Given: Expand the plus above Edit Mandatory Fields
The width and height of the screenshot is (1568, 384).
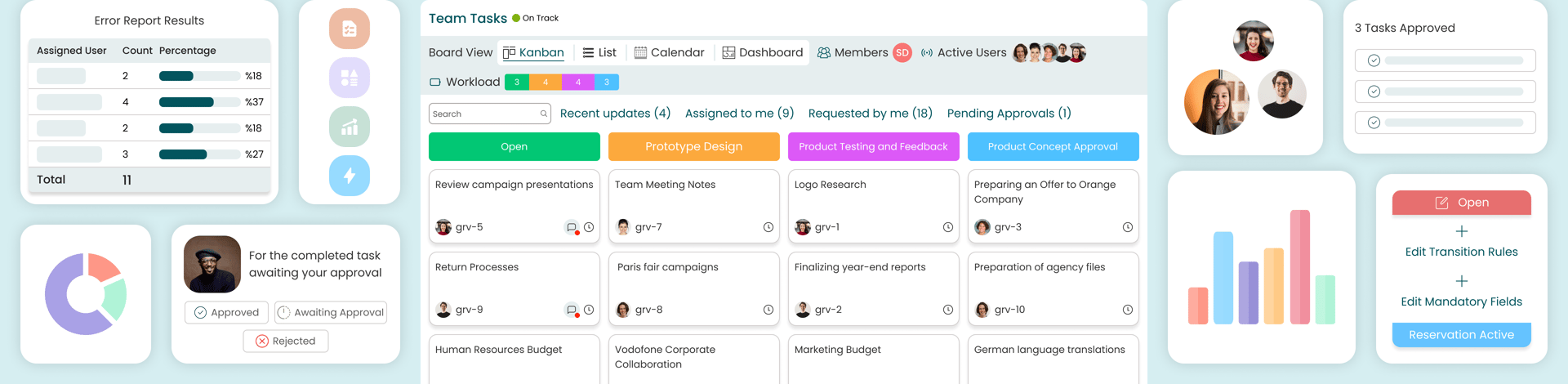Looking at the screenshot, I should 1462,281.
